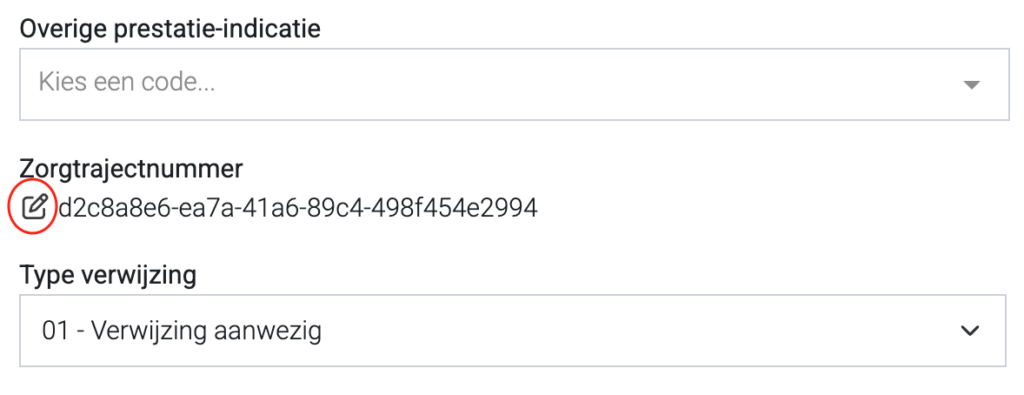
Task: Click the gray triangle in the code selector
Action: coord(972,85)
